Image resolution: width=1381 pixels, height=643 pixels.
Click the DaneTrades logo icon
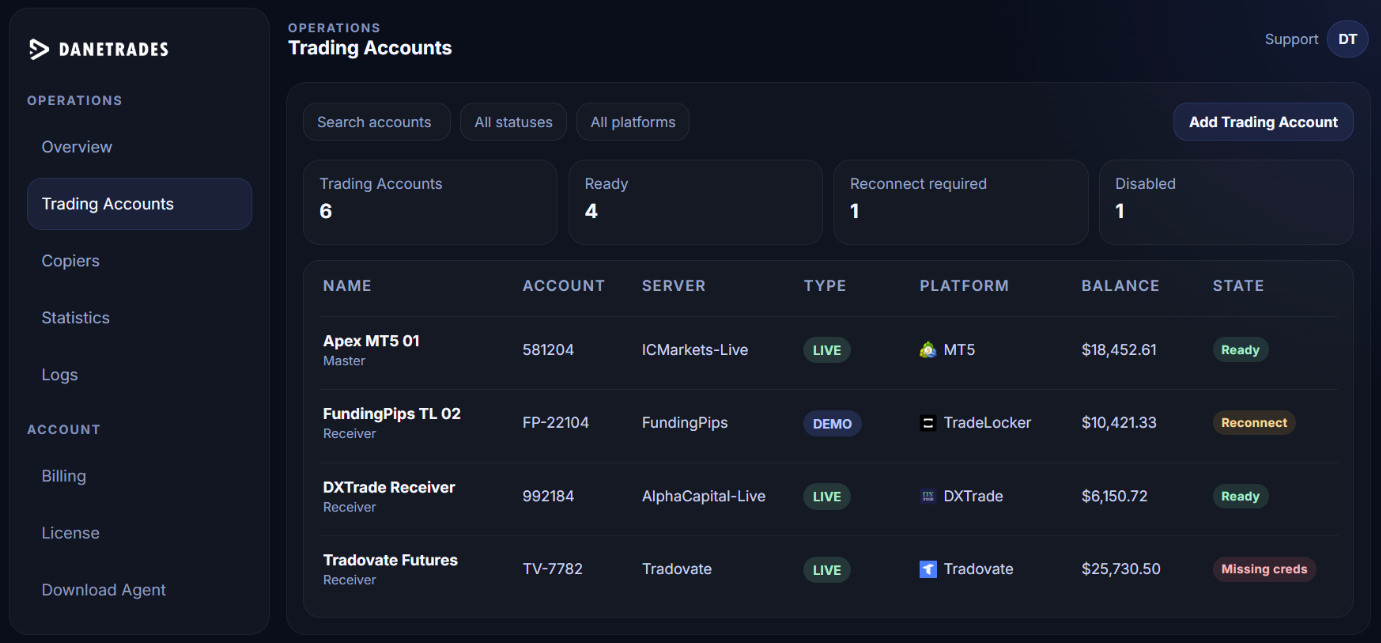(39, 49)
